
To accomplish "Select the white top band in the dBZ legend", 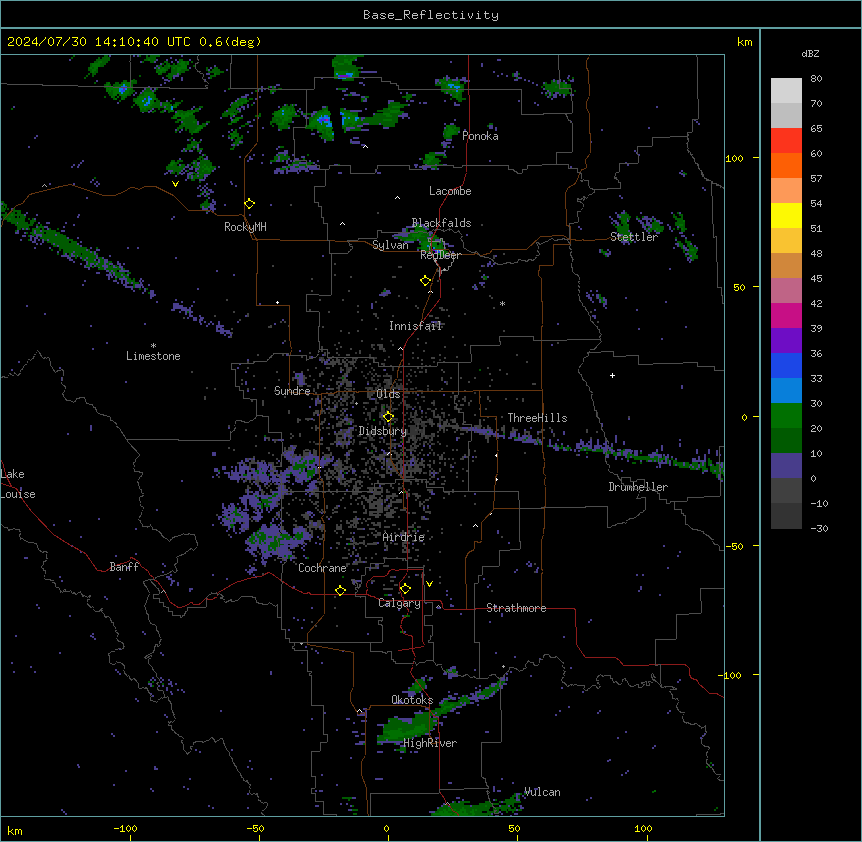I will pos(786,90).
